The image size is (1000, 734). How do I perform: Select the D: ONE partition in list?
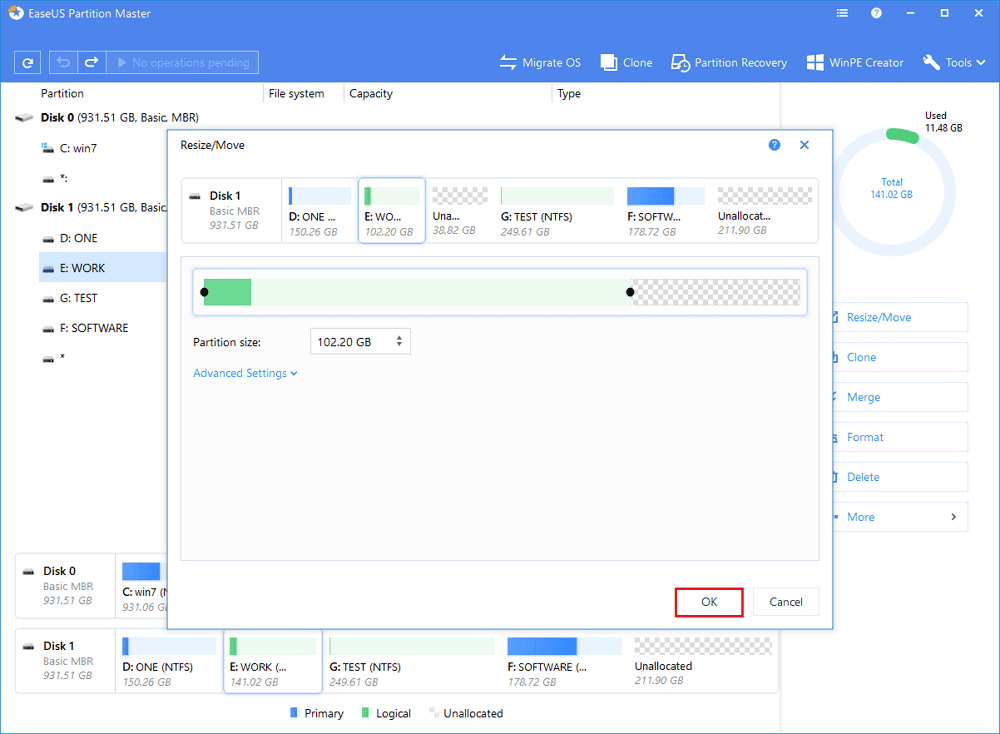(x=78, y=238)
